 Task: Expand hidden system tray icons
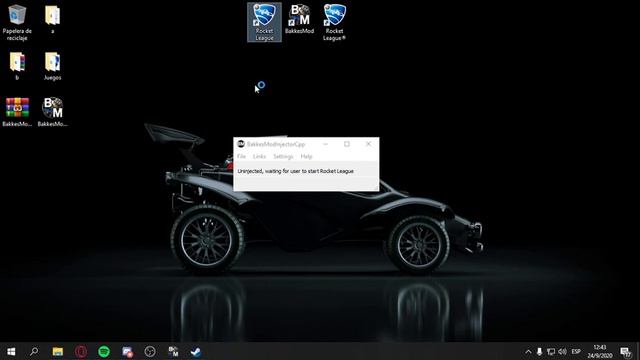click(x=528, y=351)
